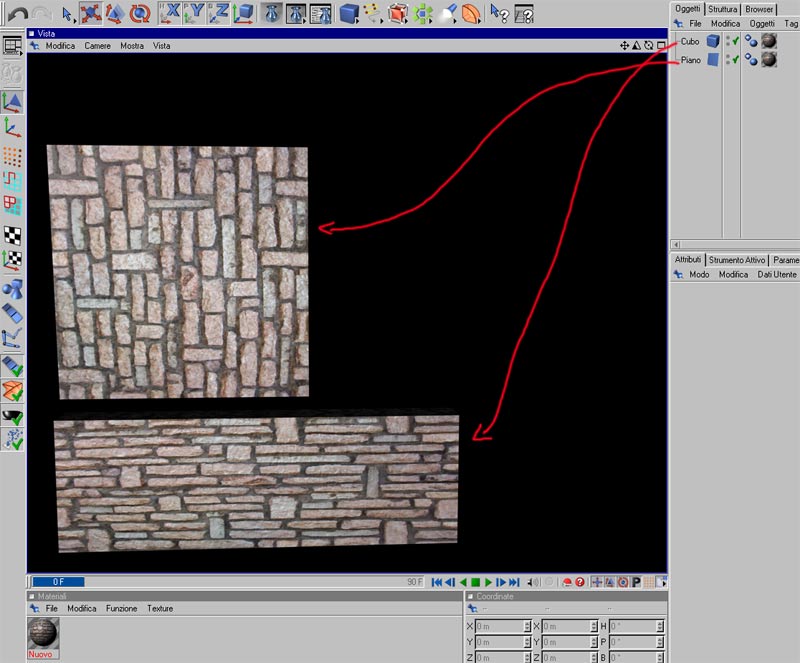The image size is (800, 663).
Task: Click timeline frame slider at 0 F
Action: pos(58,582)
